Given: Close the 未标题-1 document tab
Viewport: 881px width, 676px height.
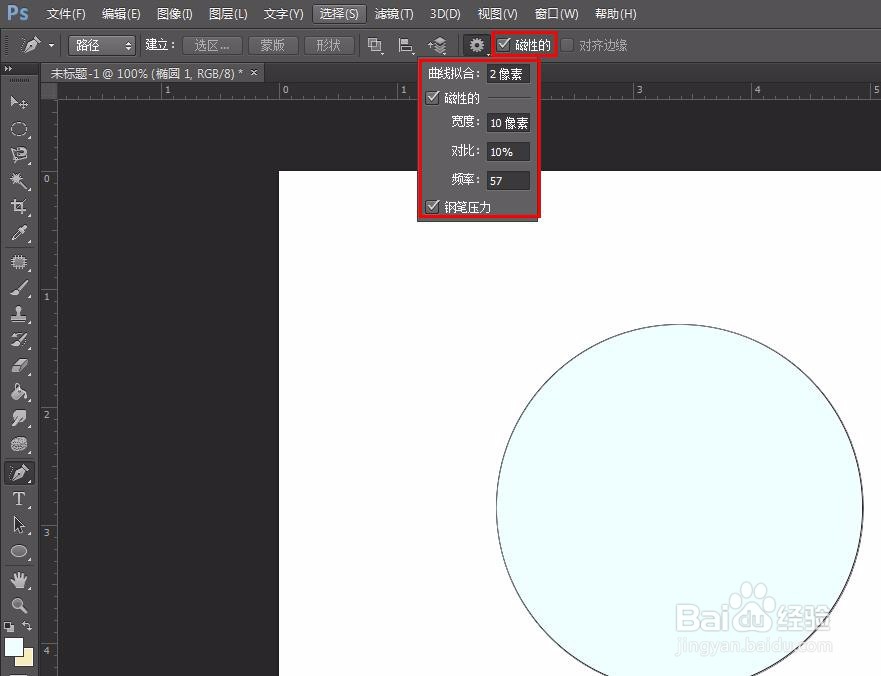Looking at the screenshot, I should pyautogui.click(x=254, y=72).
